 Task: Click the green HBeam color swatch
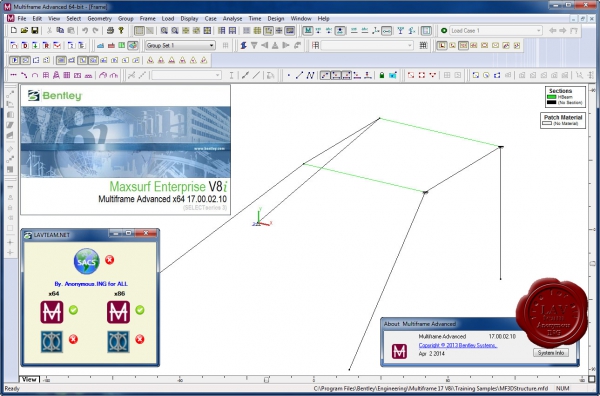[551, 97]
